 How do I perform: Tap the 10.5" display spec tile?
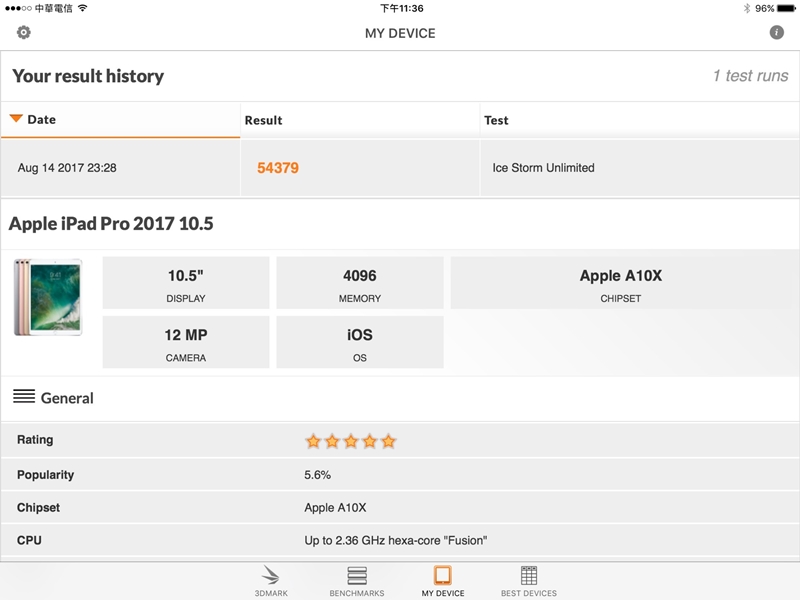(x=186, y=283)
